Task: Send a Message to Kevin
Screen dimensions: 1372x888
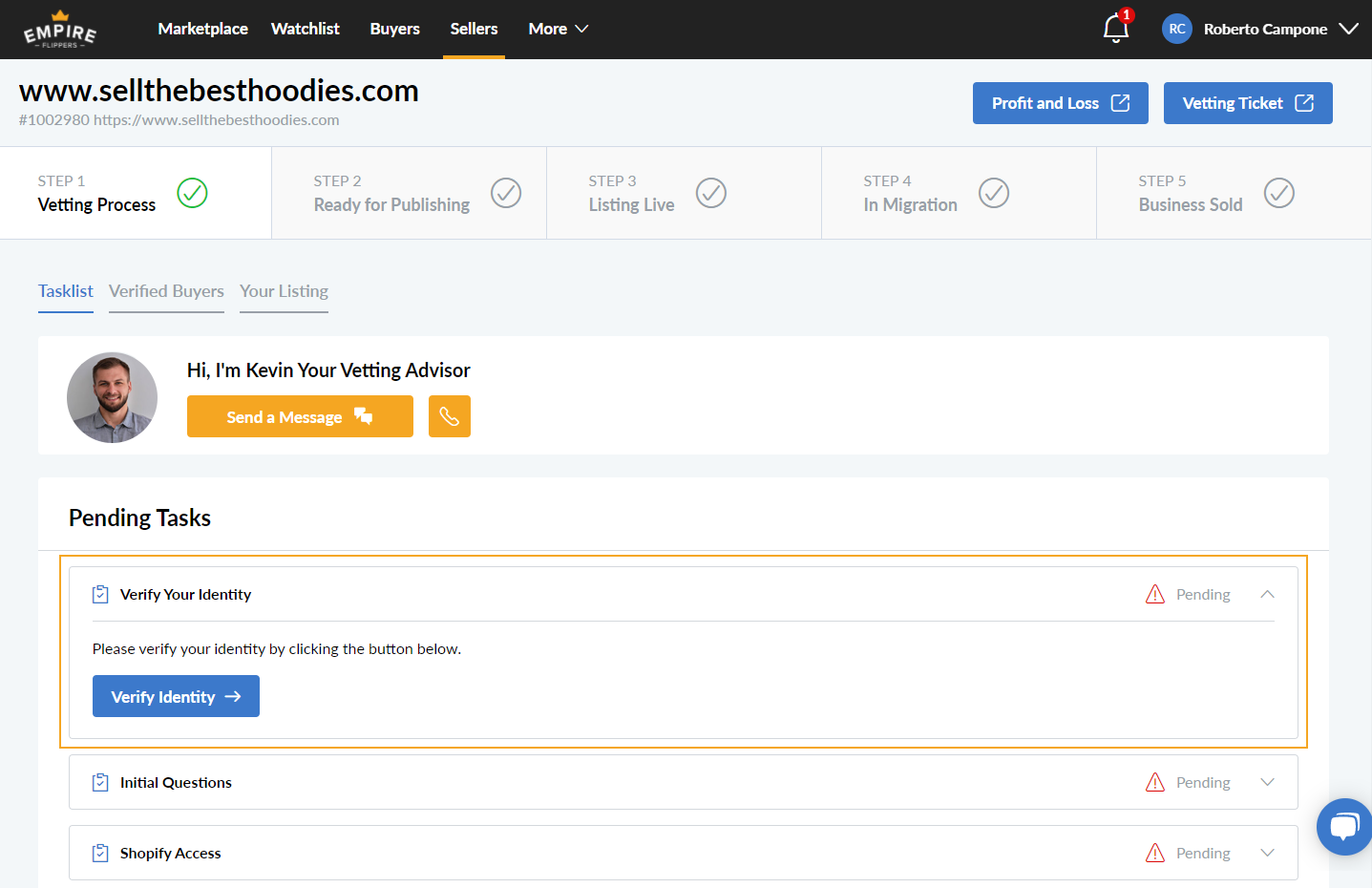Action: pyautogui.click(x=300, y=416)
